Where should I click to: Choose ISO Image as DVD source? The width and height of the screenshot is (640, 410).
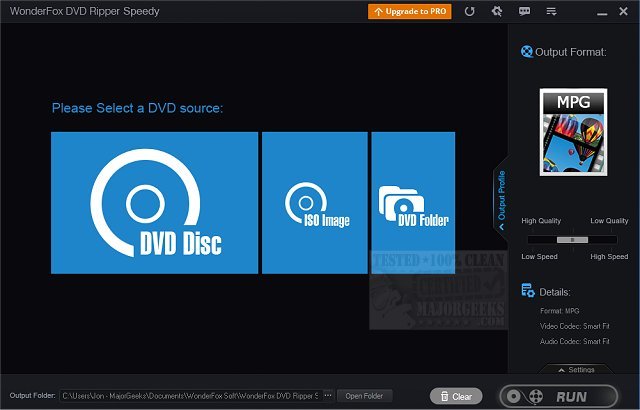pos(315,202)
